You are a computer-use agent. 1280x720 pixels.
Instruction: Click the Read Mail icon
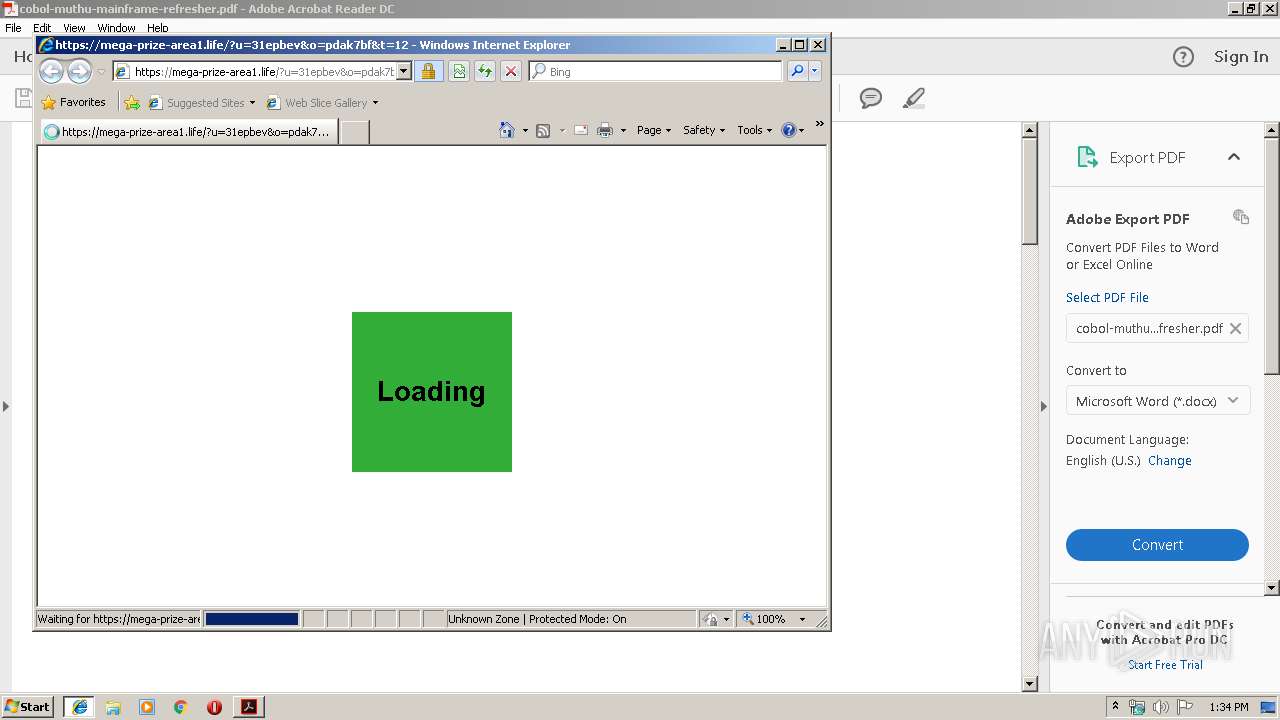(580, 130)
